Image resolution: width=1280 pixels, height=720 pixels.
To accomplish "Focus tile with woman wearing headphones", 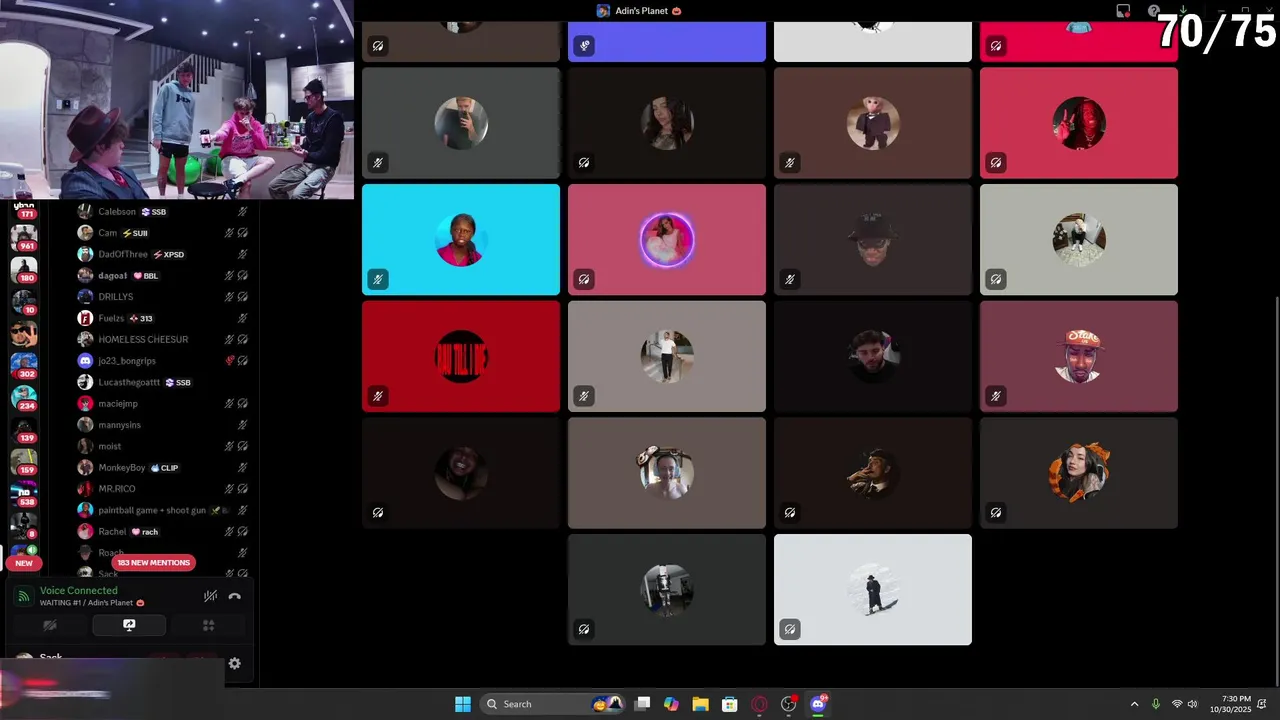I will (667, 473).
